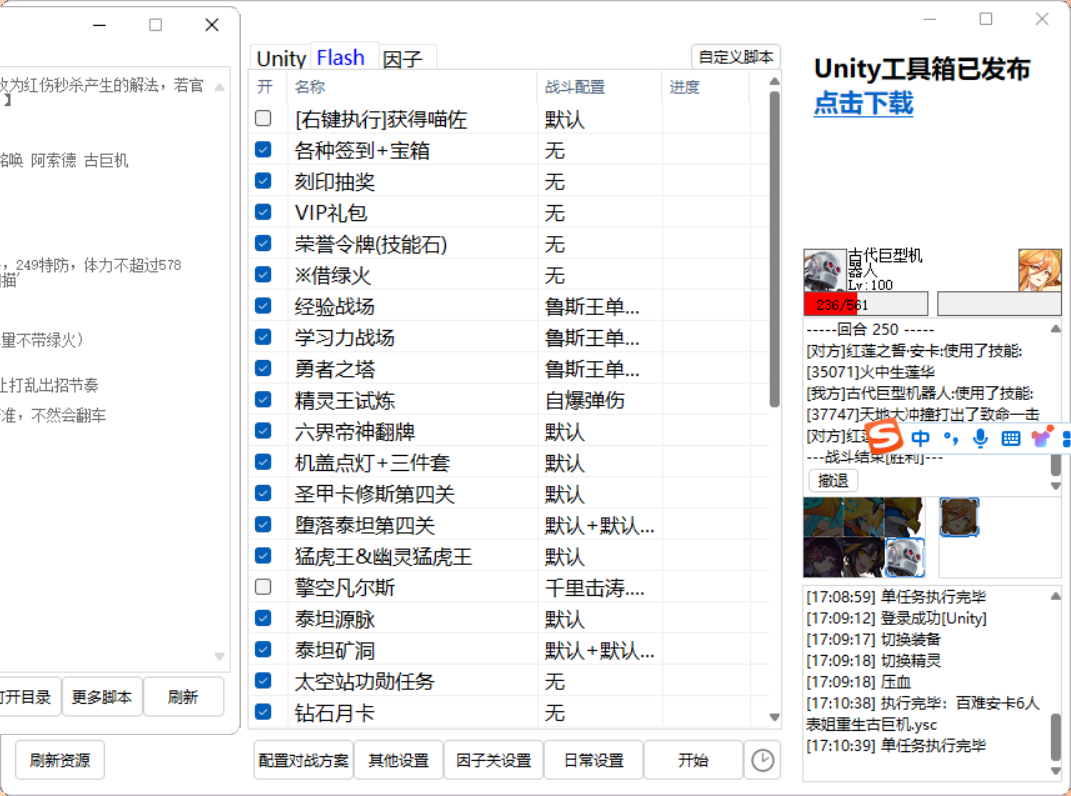This screenshot has width=1071, height=796.
Task: Click left window text scroll down arrow
Action: [x=219, y=657]
